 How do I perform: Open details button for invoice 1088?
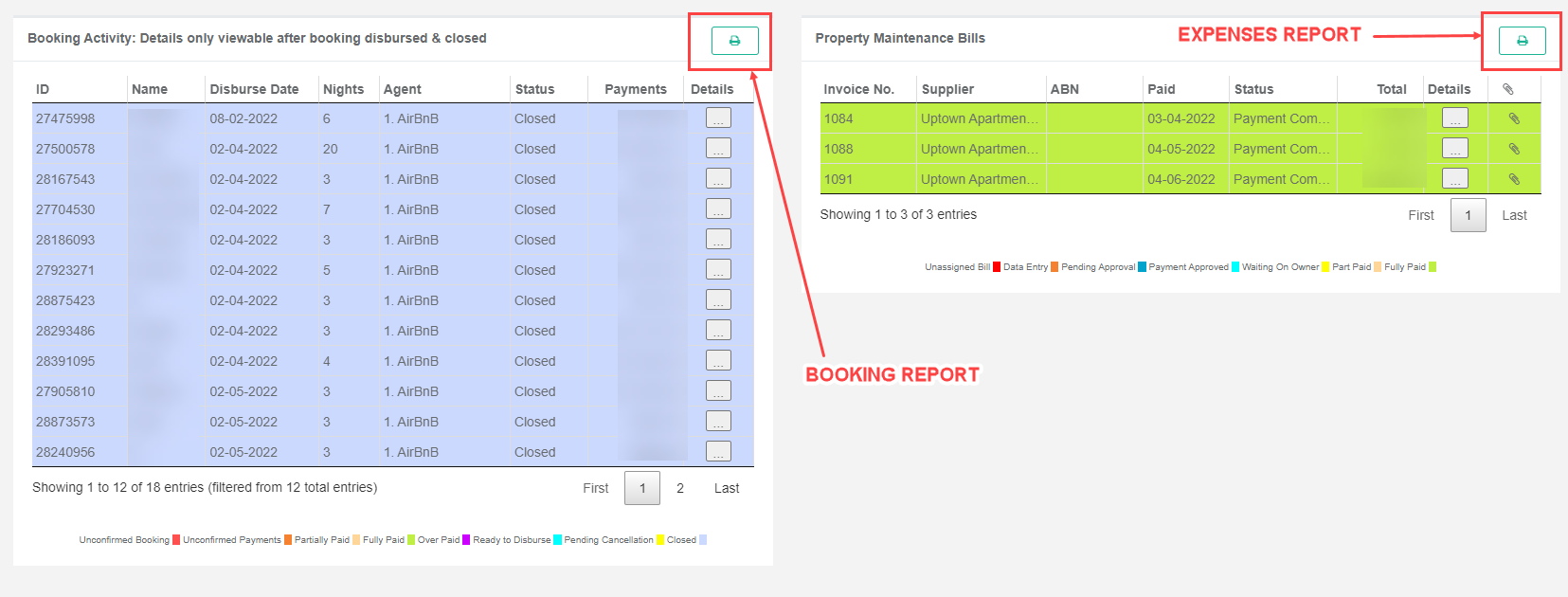(1454, 149)
